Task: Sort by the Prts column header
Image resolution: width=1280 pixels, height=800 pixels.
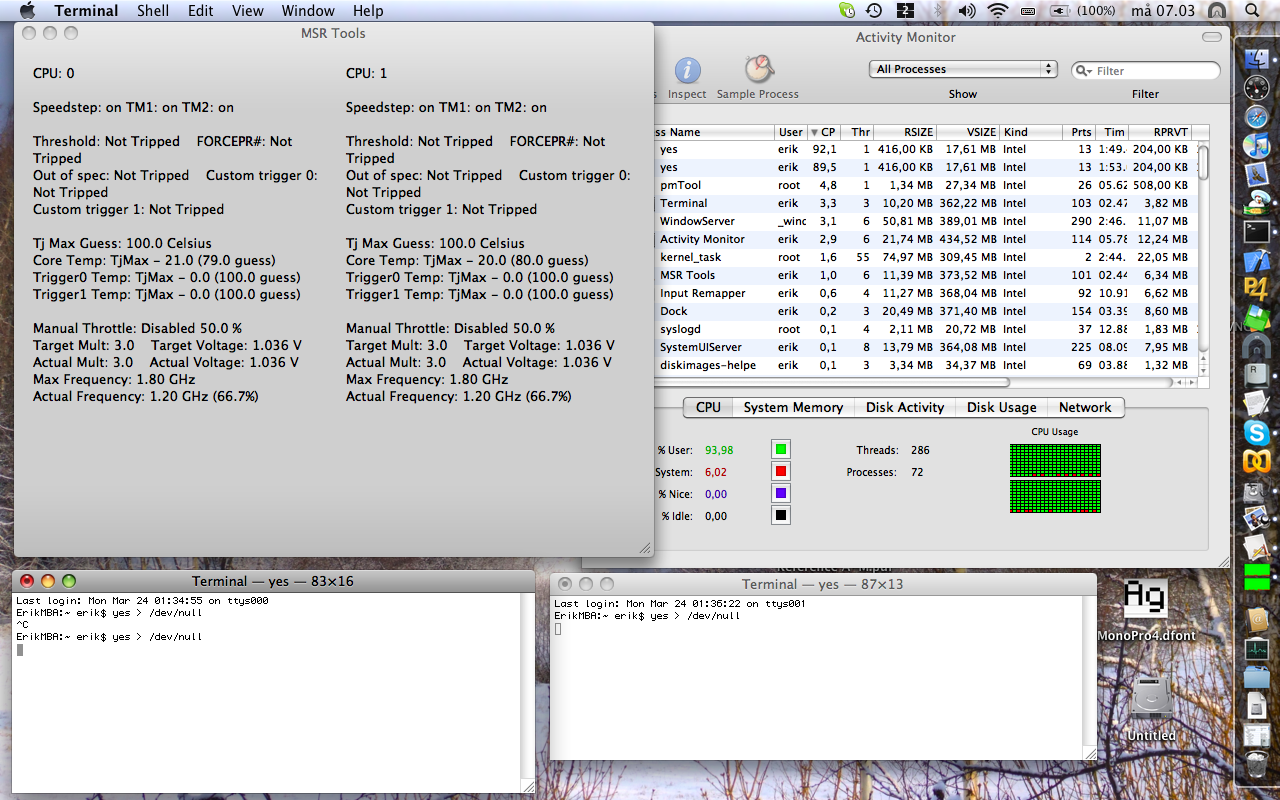Action: point(1078,132)
